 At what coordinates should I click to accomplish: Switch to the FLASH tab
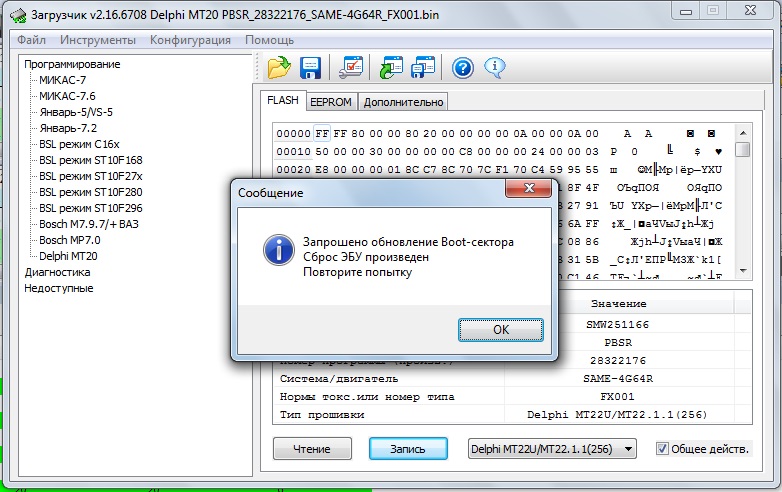click(x=283, y=100)
